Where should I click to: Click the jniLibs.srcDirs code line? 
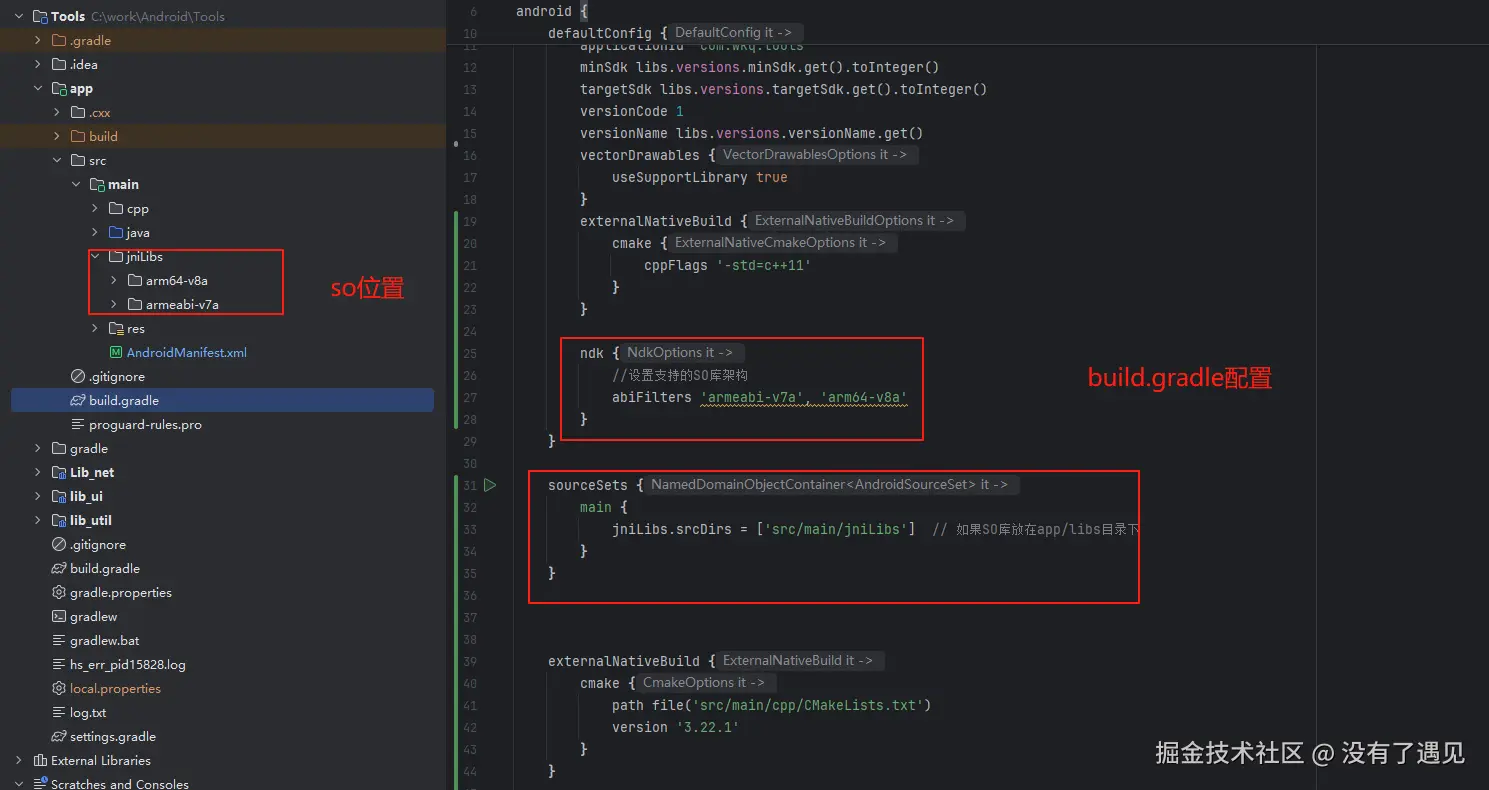(x=875, y=529)
